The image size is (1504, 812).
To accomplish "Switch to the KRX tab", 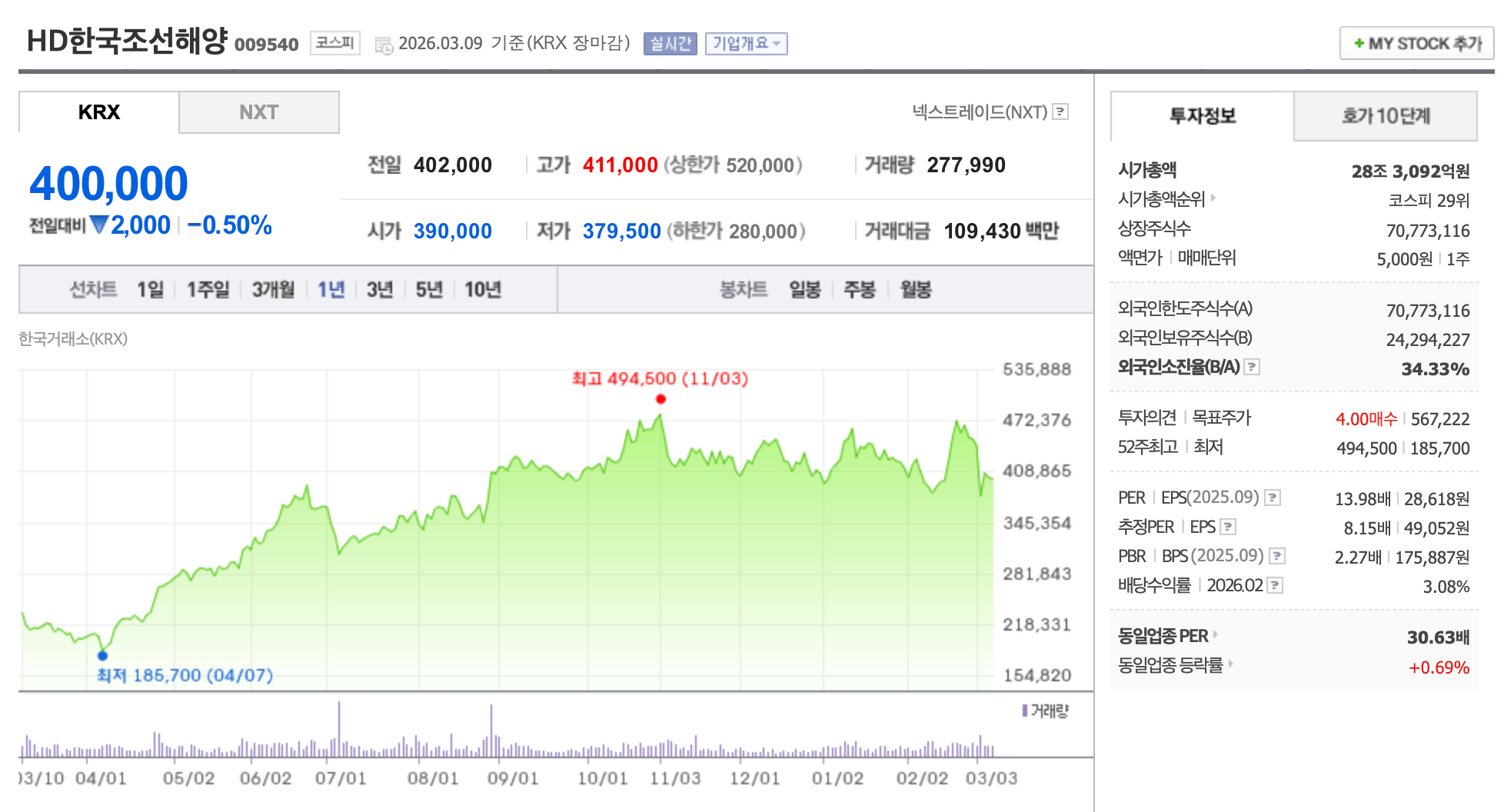I will tap(99, 112).
